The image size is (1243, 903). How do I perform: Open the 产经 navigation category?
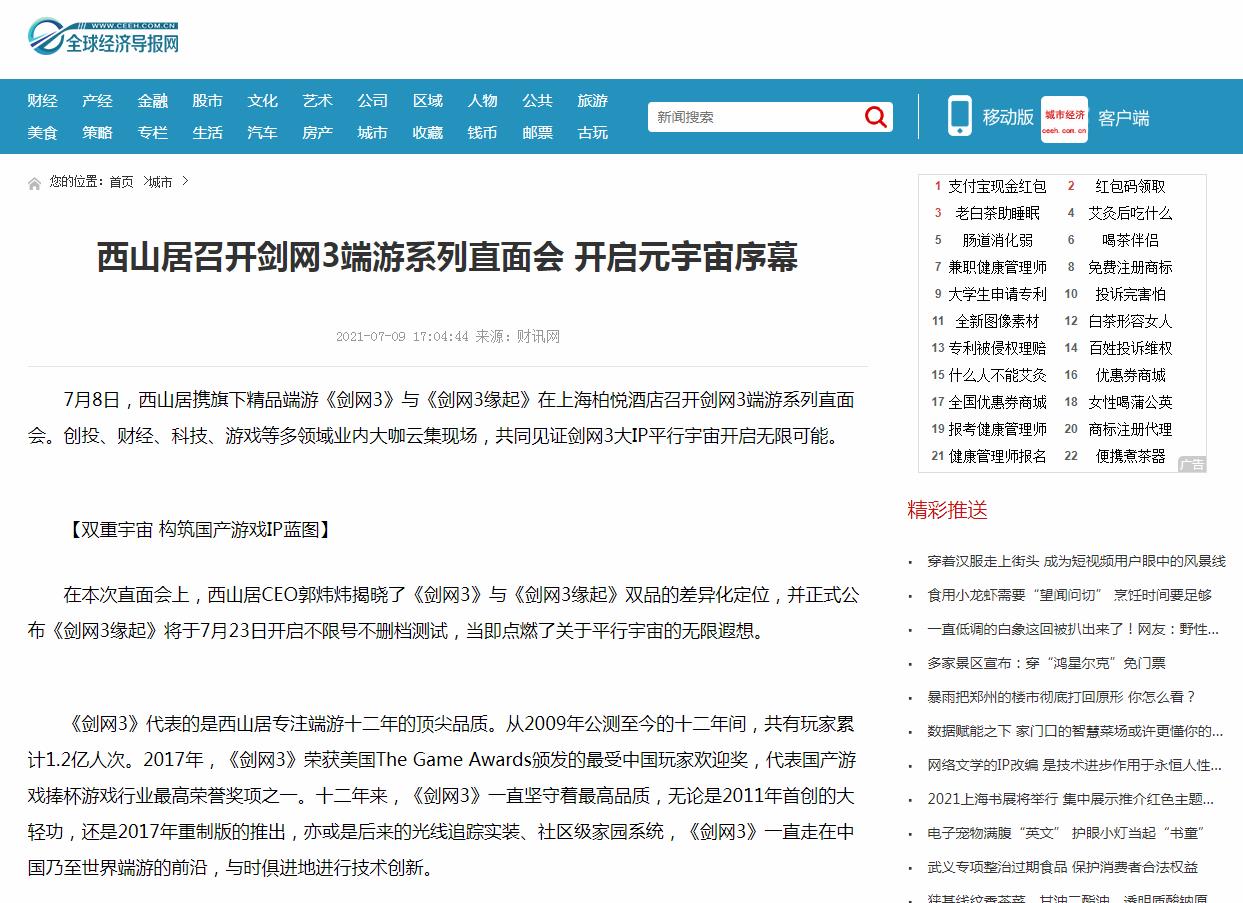point(97,101)
